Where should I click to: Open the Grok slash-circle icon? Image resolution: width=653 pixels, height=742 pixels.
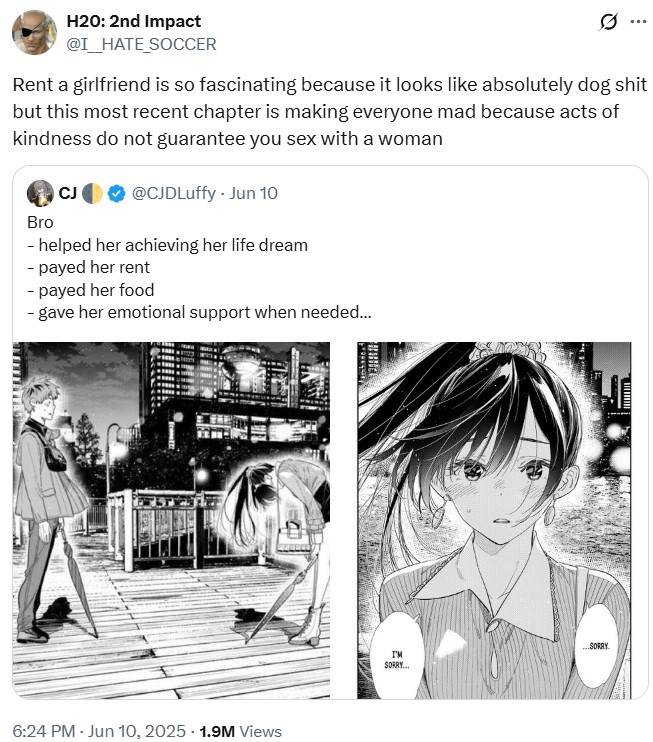(x=608, y=22)
